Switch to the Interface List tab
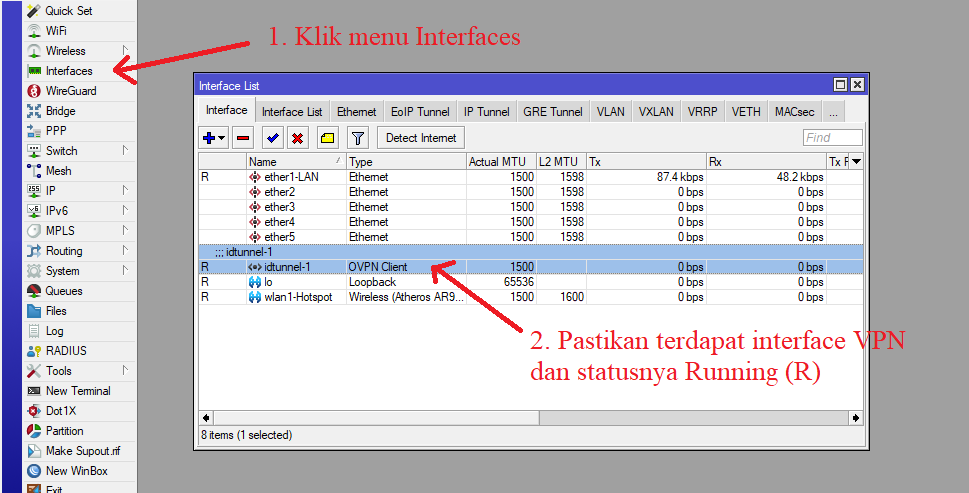This screenshot has height=493, width=969. 292,112
